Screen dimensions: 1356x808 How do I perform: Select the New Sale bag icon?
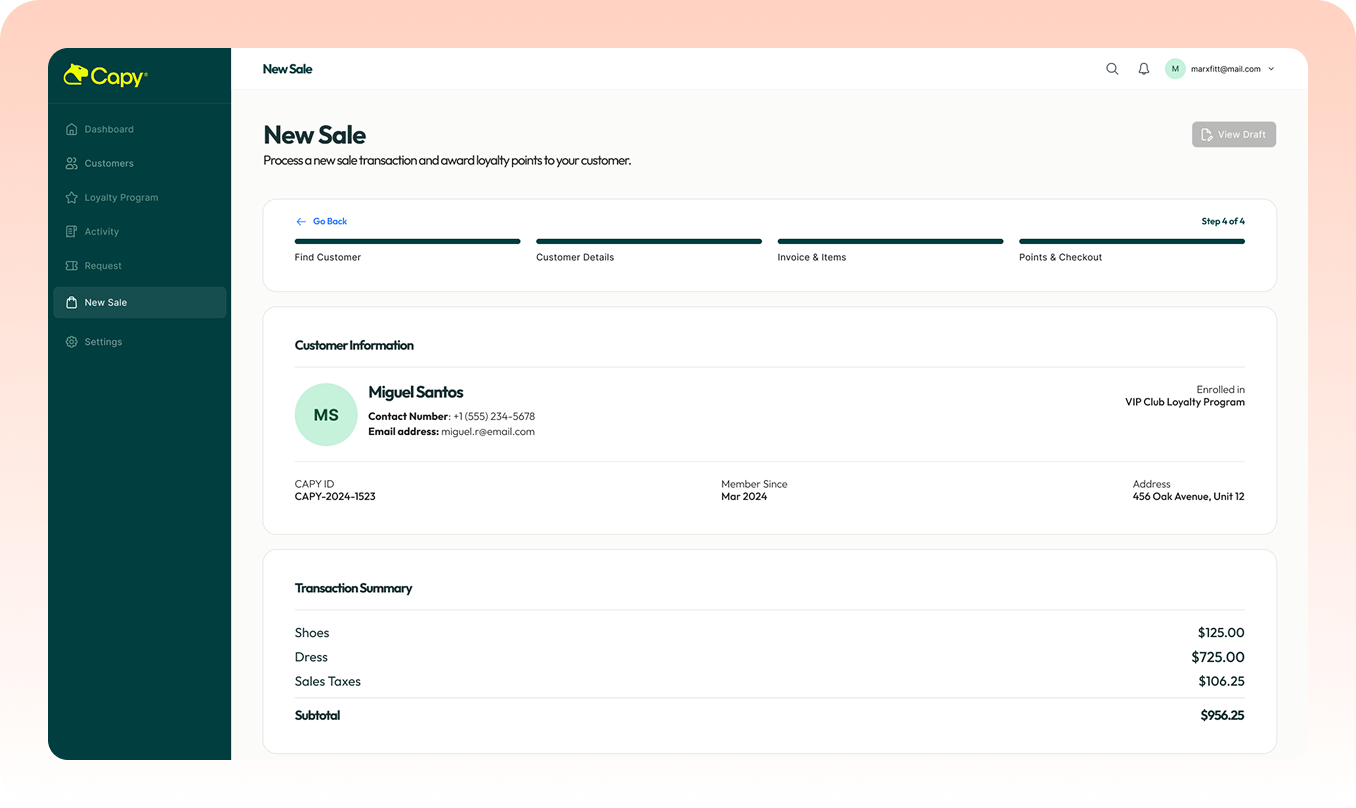(x=70, y=302)
